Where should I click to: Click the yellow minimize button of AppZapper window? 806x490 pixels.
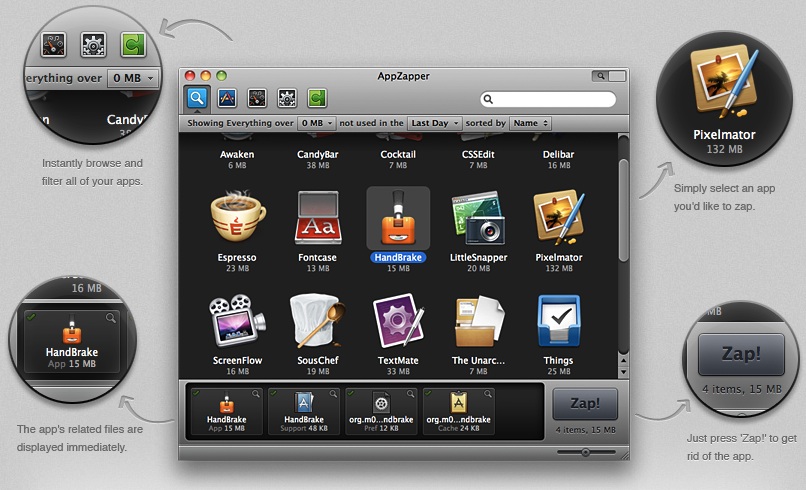tap(206, 76)
